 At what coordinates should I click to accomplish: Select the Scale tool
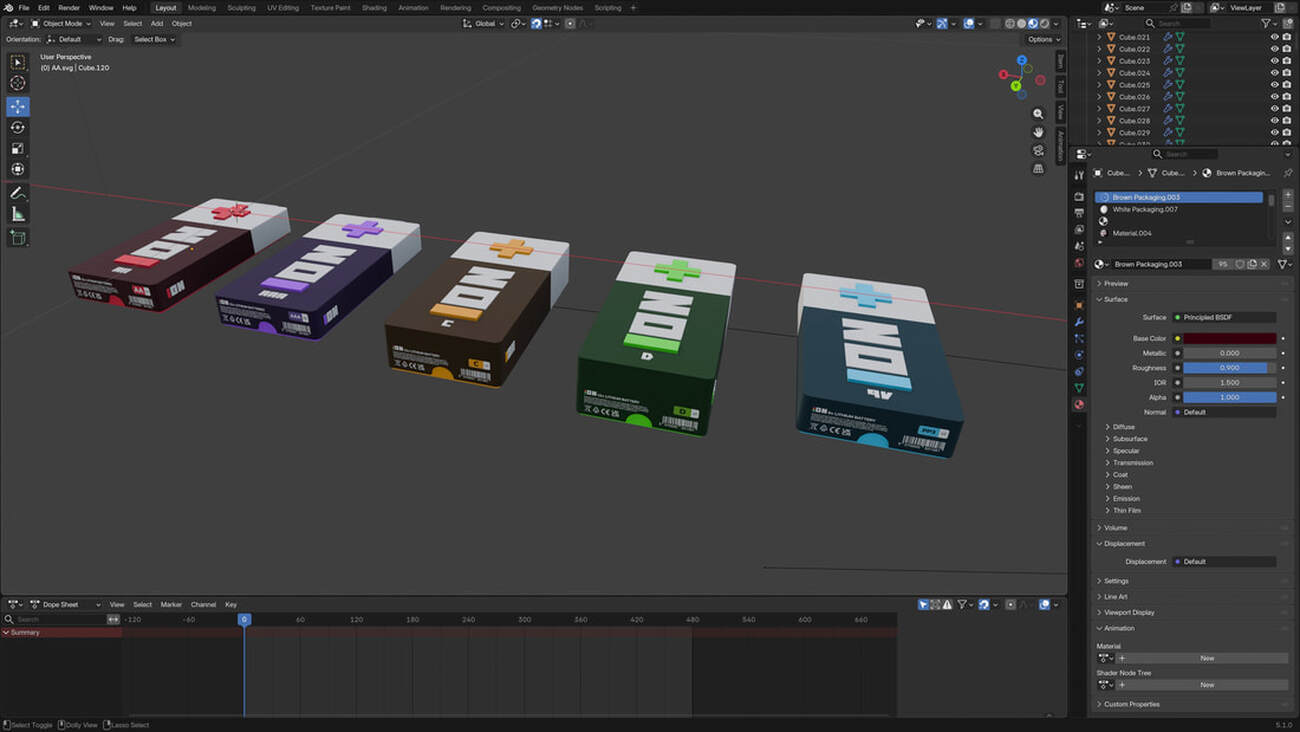tap(18, 148)
